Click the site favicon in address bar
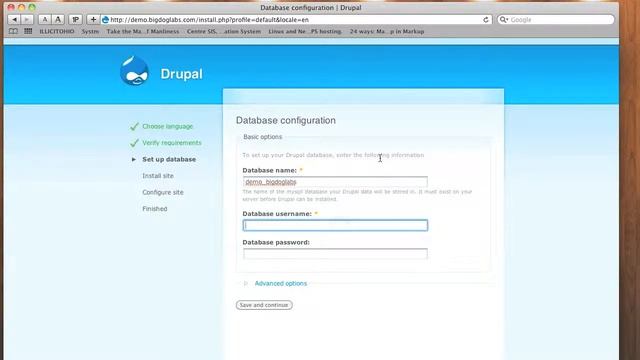640x360 pixels. pyautogui.click(x=105, y=20)
